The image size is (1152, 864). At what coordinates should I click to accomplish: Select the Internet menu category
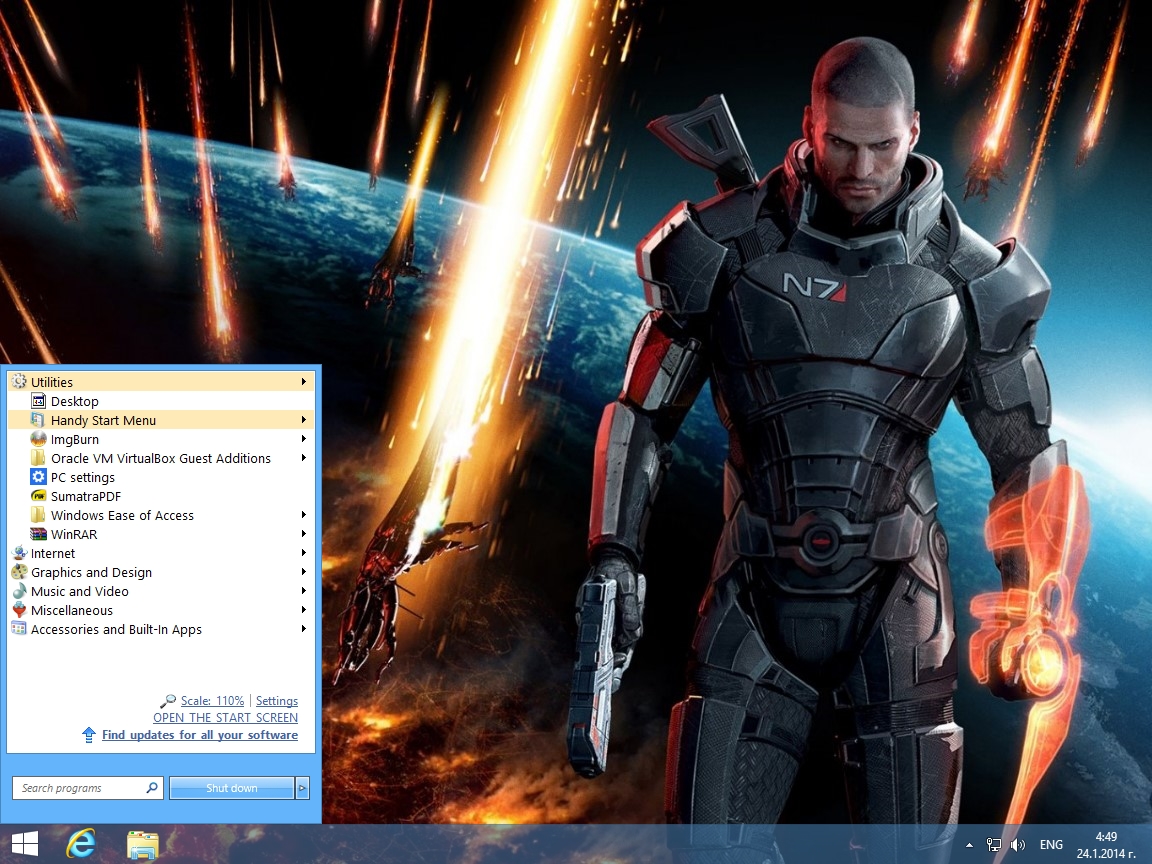161,553
